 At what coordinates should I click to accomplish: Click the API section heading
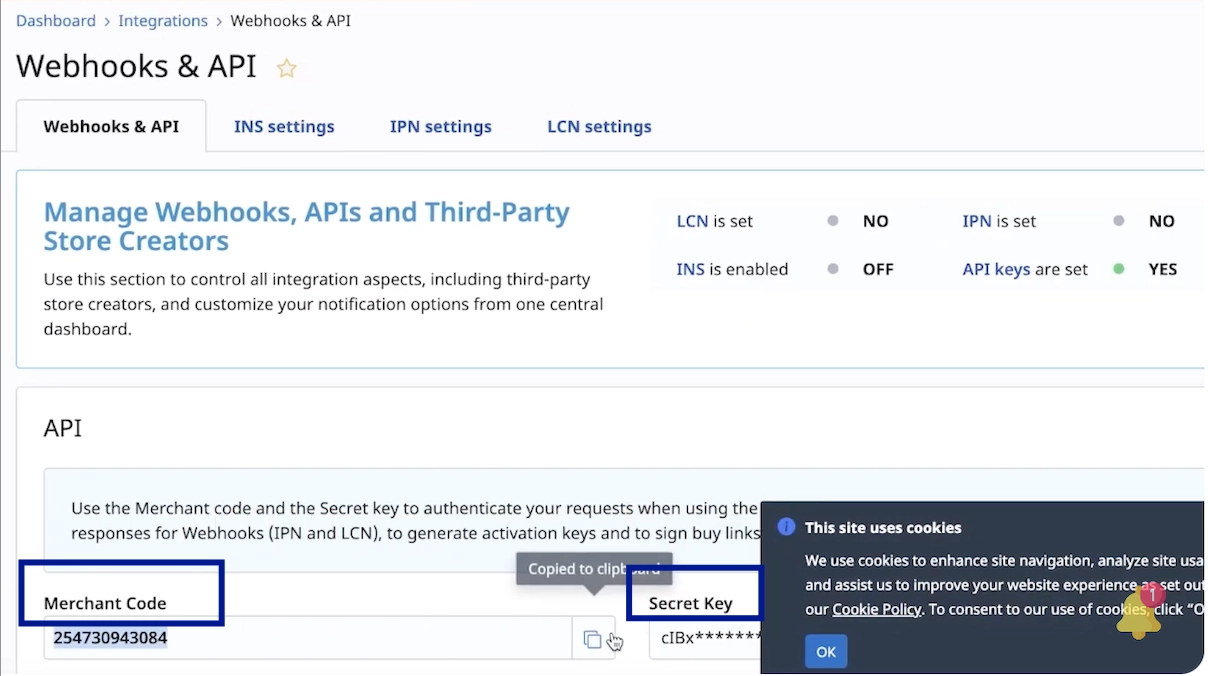(63, 428)
